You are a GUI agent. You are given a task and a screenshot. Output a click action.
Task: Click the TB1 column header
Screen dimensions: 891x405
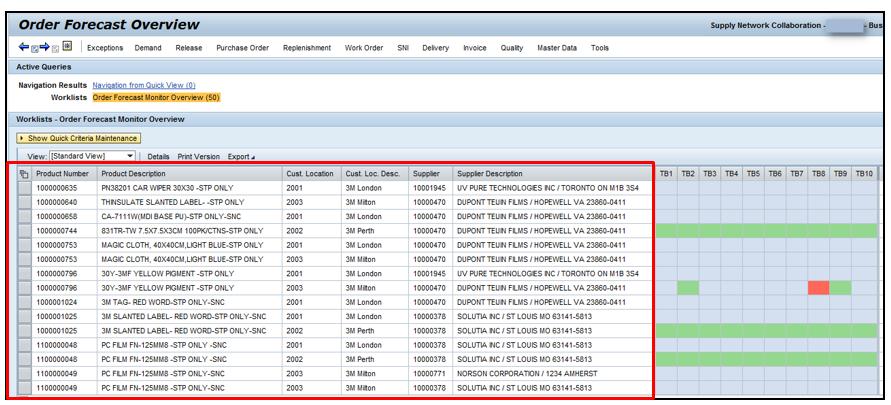tap(667, 174)
